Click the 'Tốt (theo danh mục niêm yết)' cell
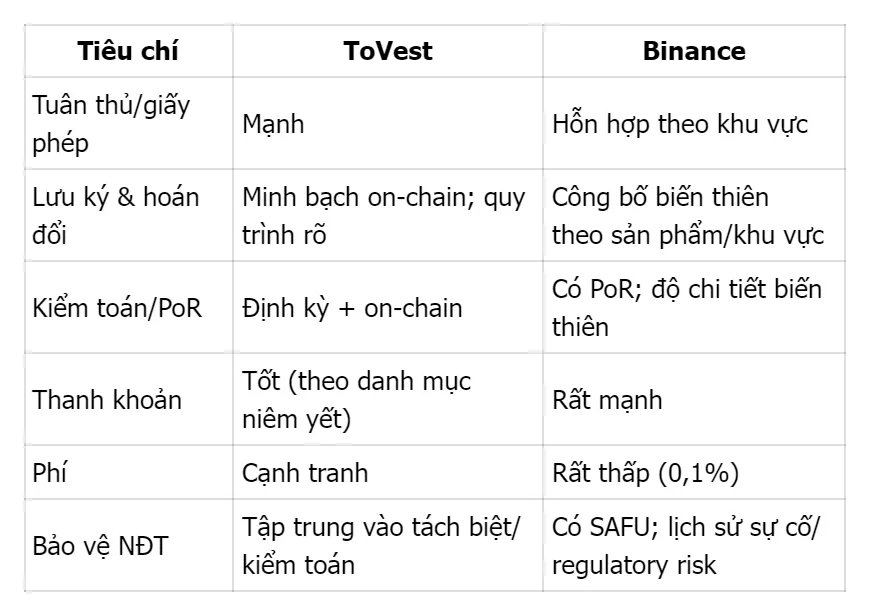The width and height of the screenshot is (870, 616). (357, 399)
